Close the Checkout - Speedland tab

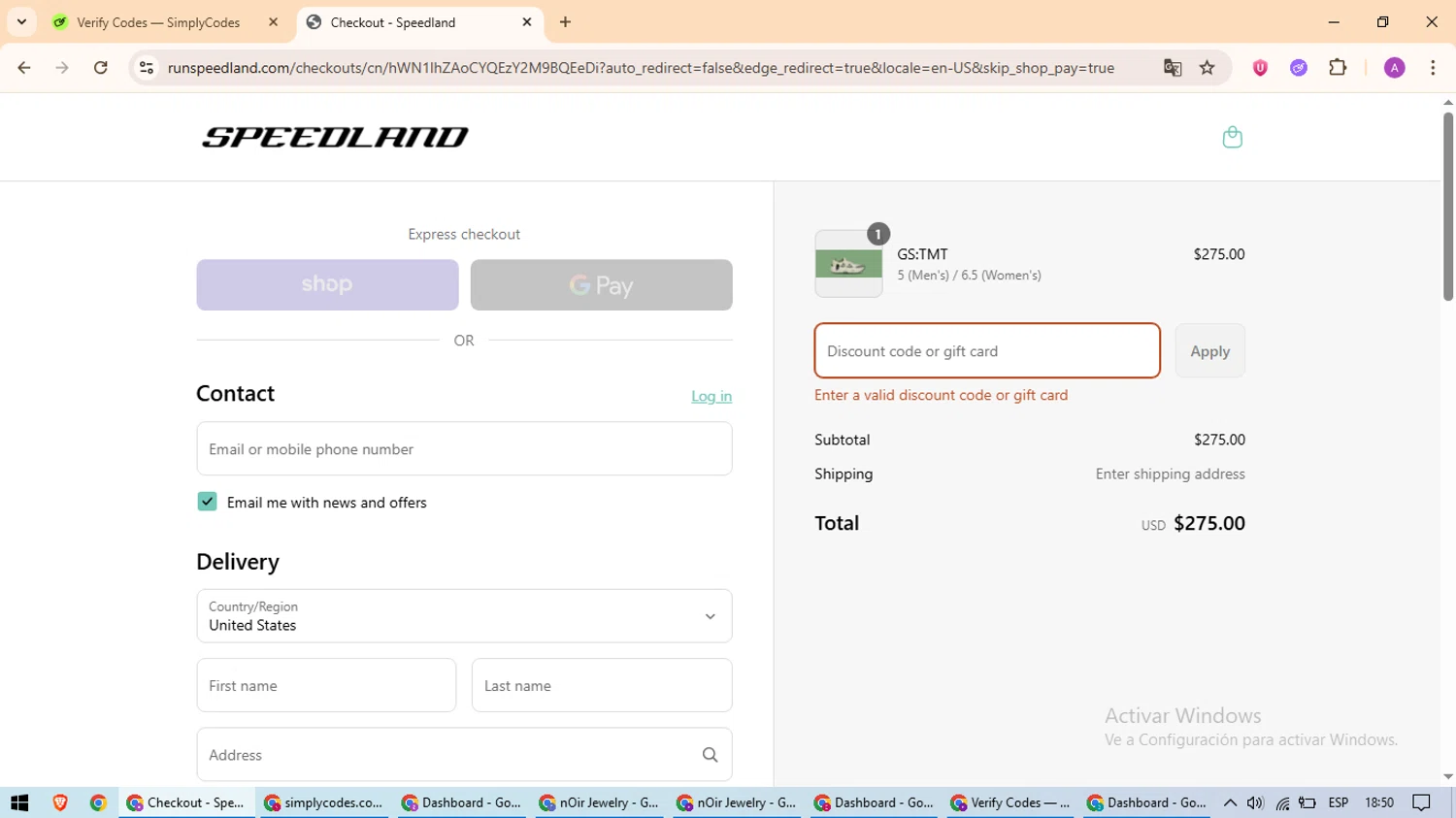click(x=527, y=22)
